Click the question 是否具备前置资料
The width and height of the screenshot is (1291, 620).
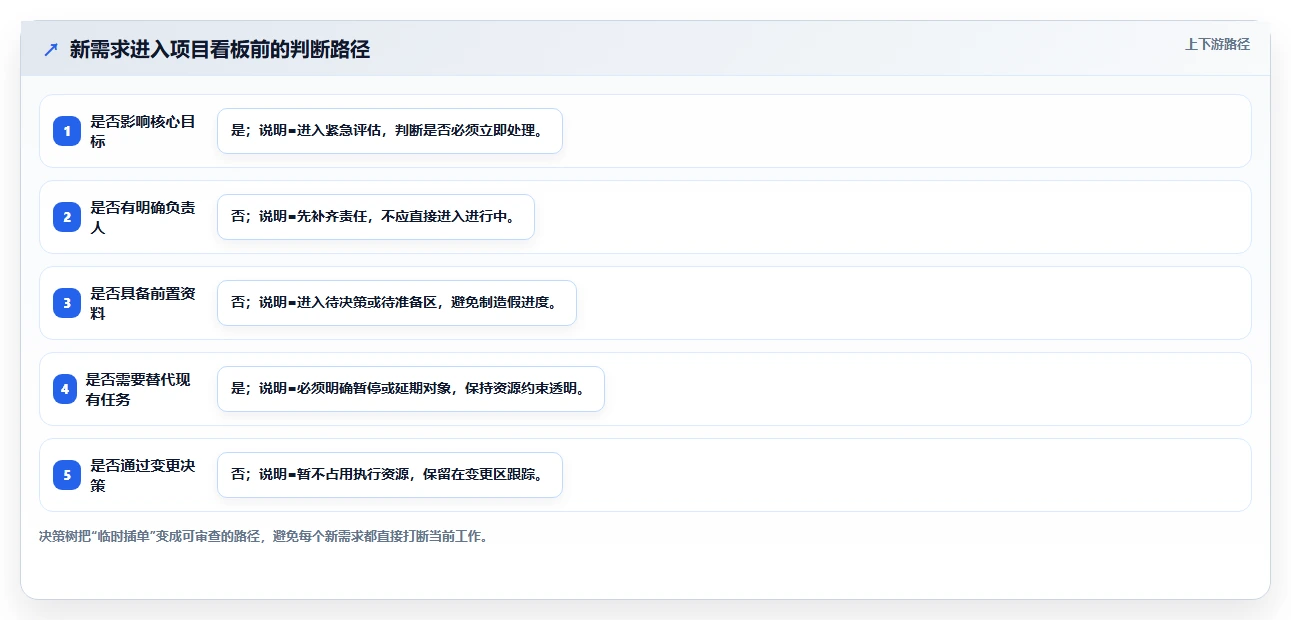pos(143,303)
